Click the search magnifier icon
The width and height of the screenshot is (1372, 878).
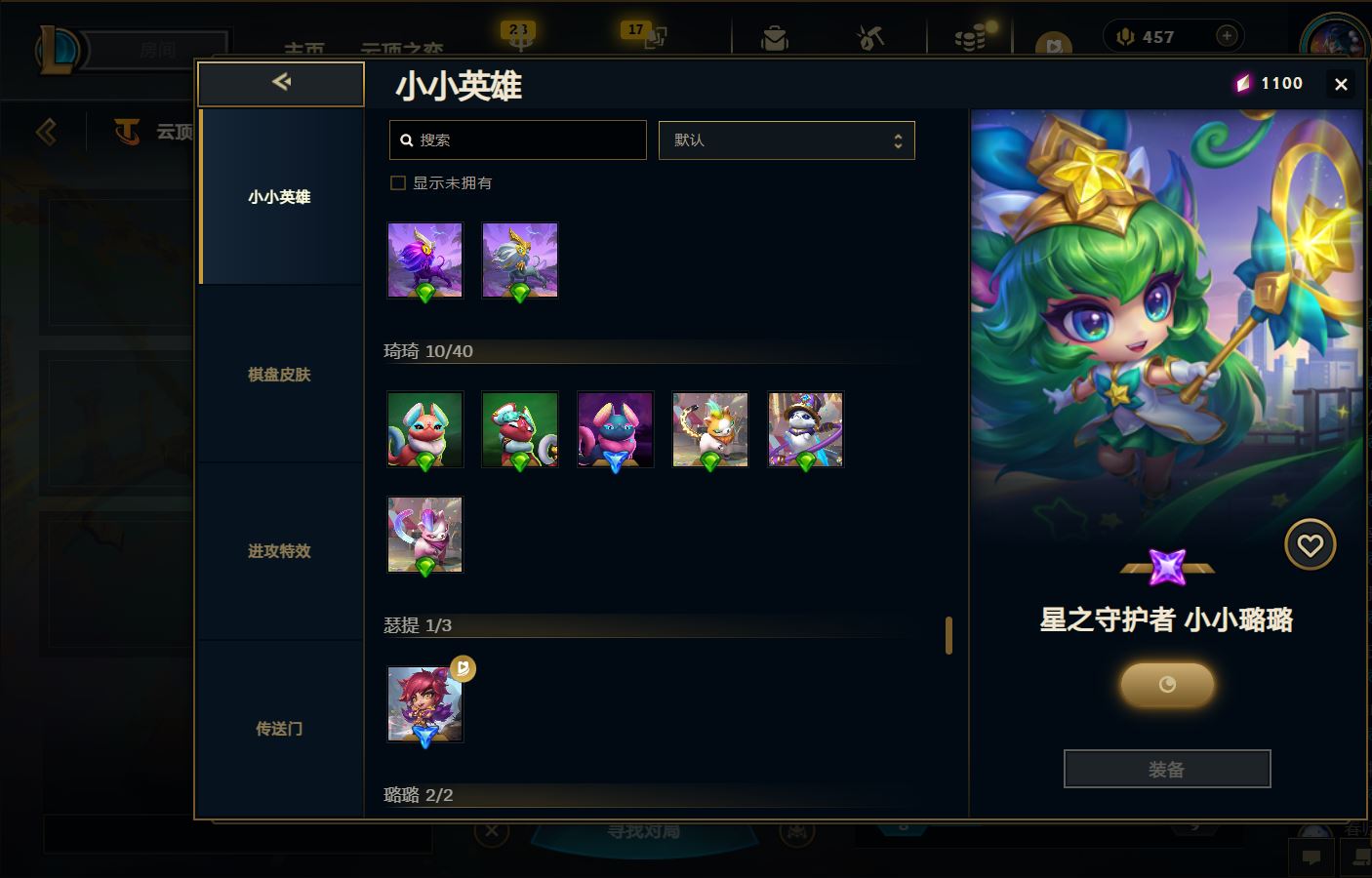click(x=407, y=140)
